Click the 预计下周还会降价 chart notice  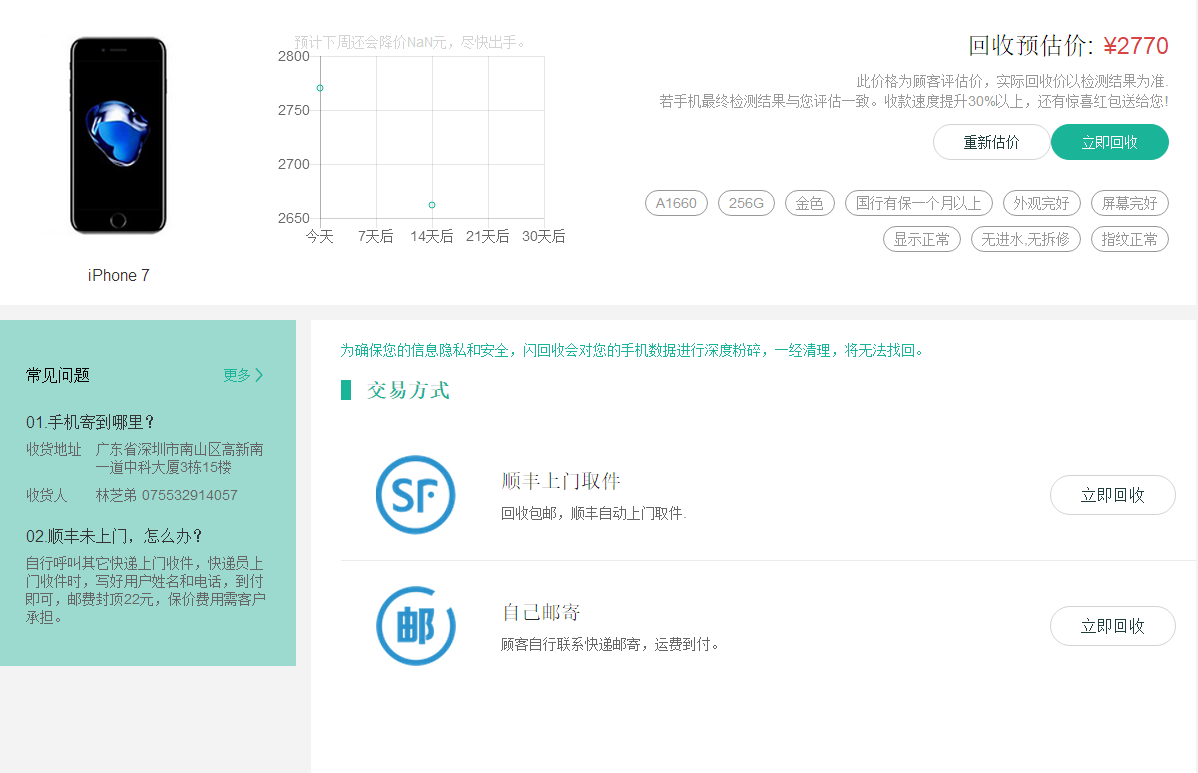coord(410,42)
